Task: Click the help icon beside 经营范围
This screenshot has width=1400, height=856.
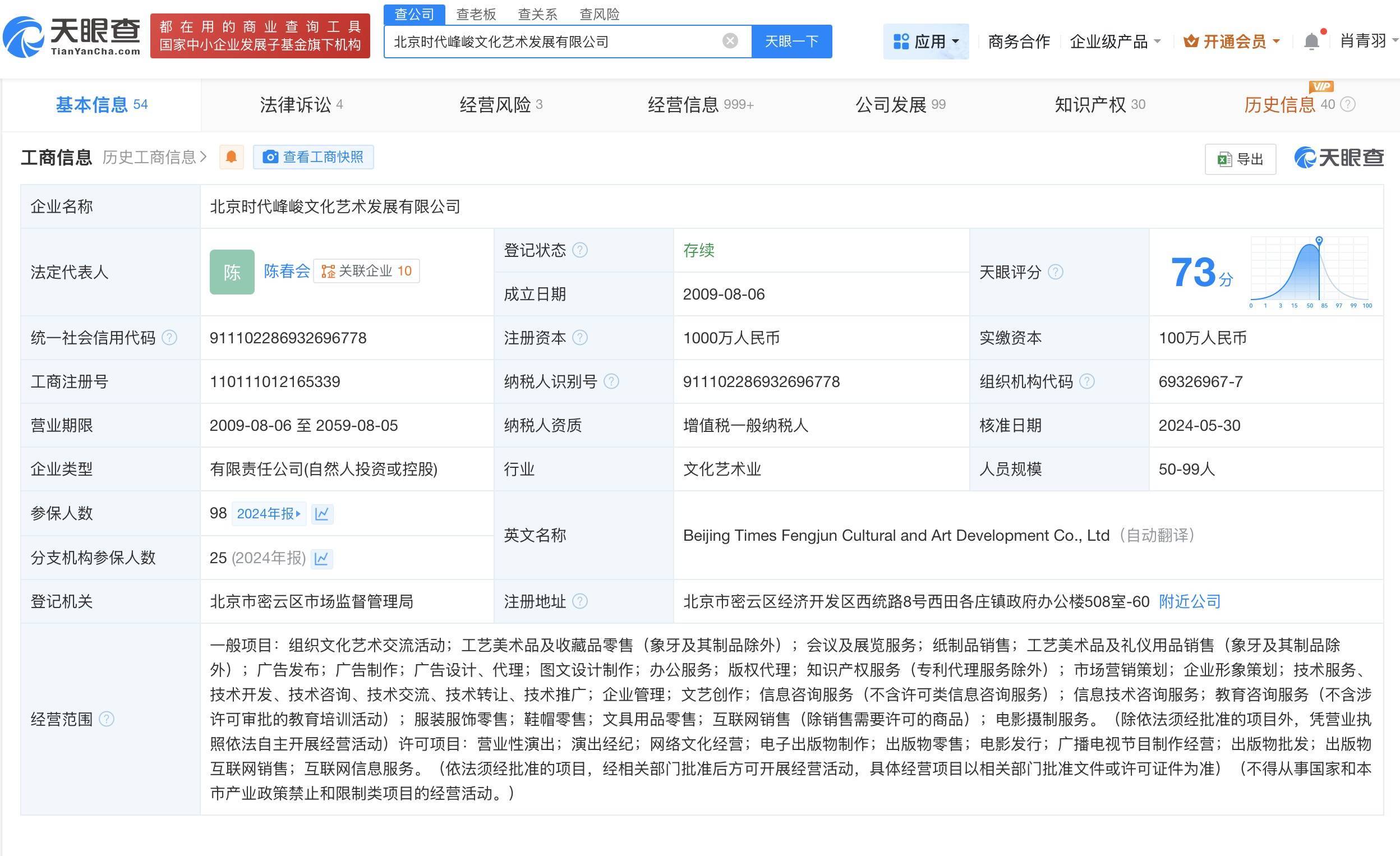Action: pyautogui.click(x=107, y=719)
